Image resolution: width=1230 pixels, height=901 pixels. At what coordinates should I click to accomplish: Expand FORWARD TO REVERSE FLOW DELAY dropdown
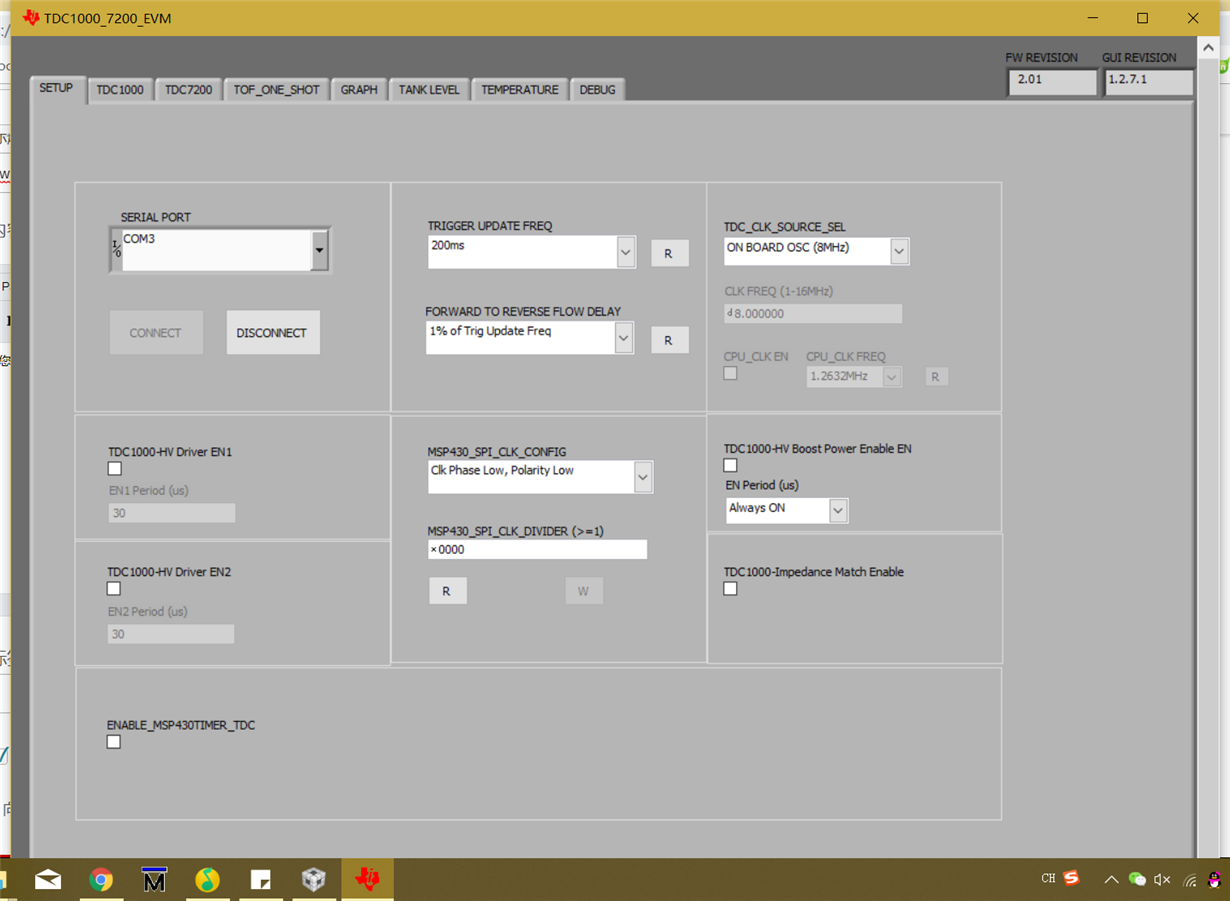coord(624,338)
